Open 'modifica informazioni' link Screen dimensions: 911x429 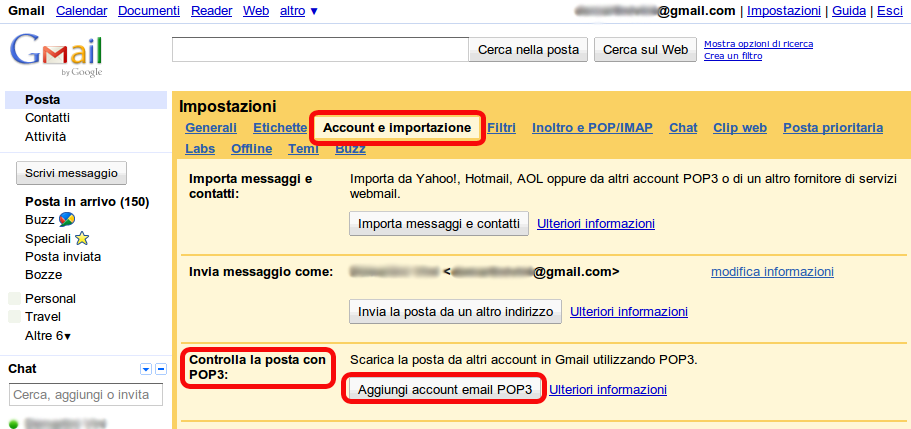point(772,272)
